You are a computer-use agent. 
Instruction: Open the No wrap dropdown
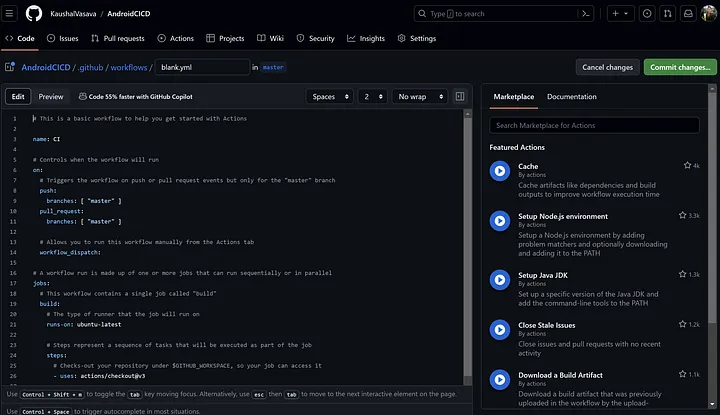420,96
